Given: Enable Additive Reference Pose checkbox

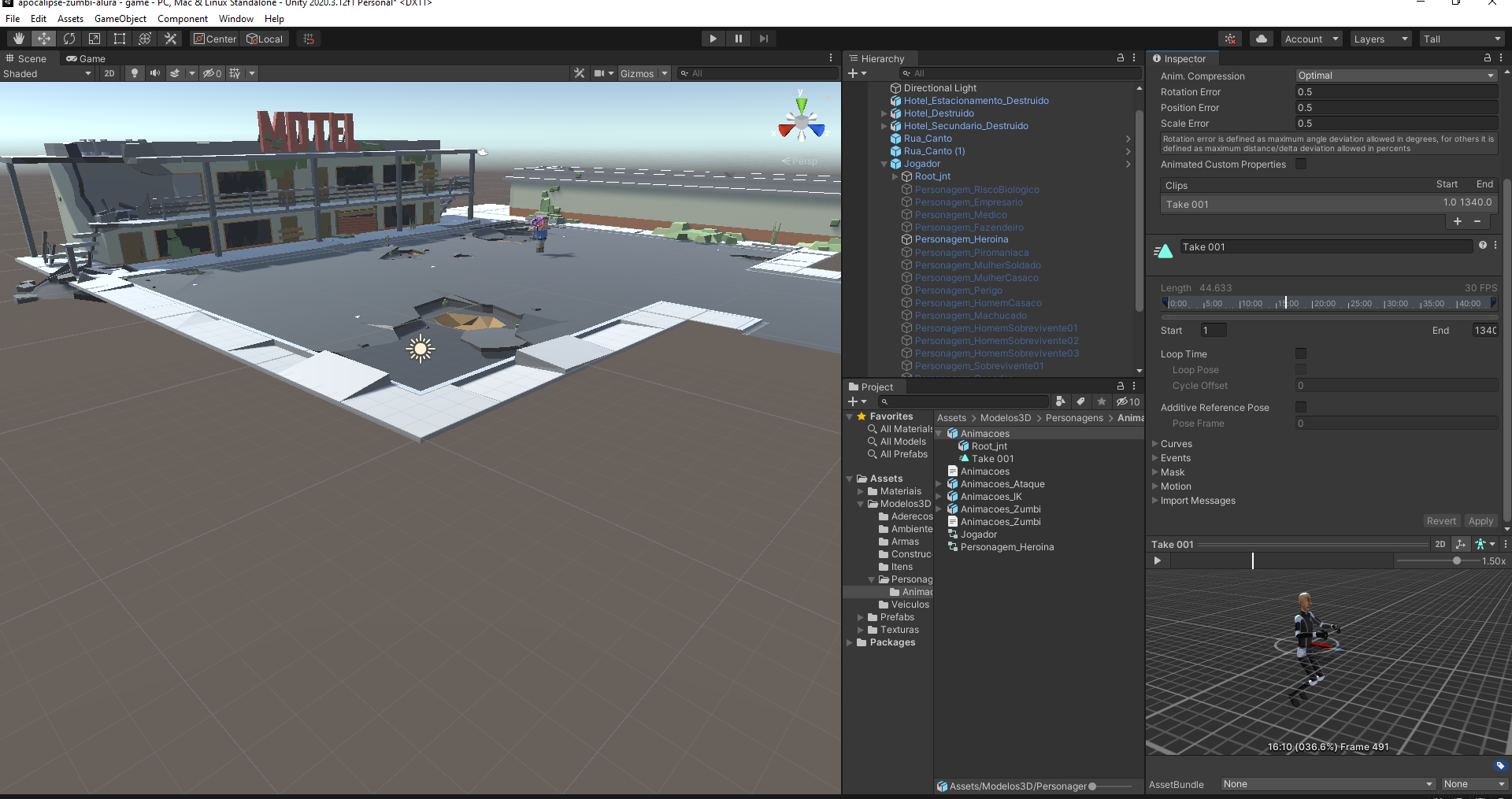Looking at the screenshot, I should [1301, 407].
